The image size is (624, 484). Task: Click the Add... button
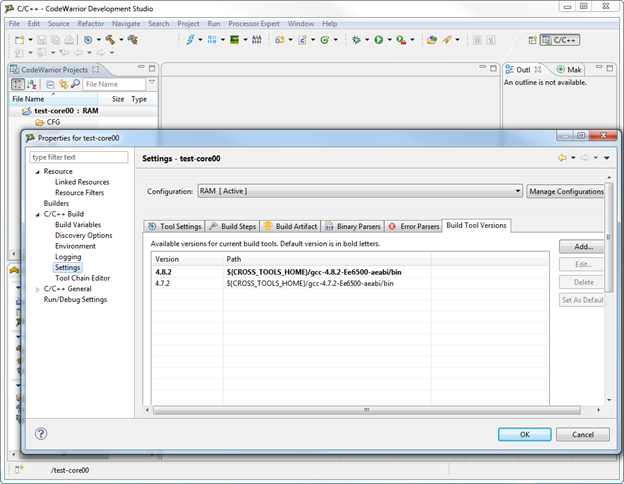point(583,246)
